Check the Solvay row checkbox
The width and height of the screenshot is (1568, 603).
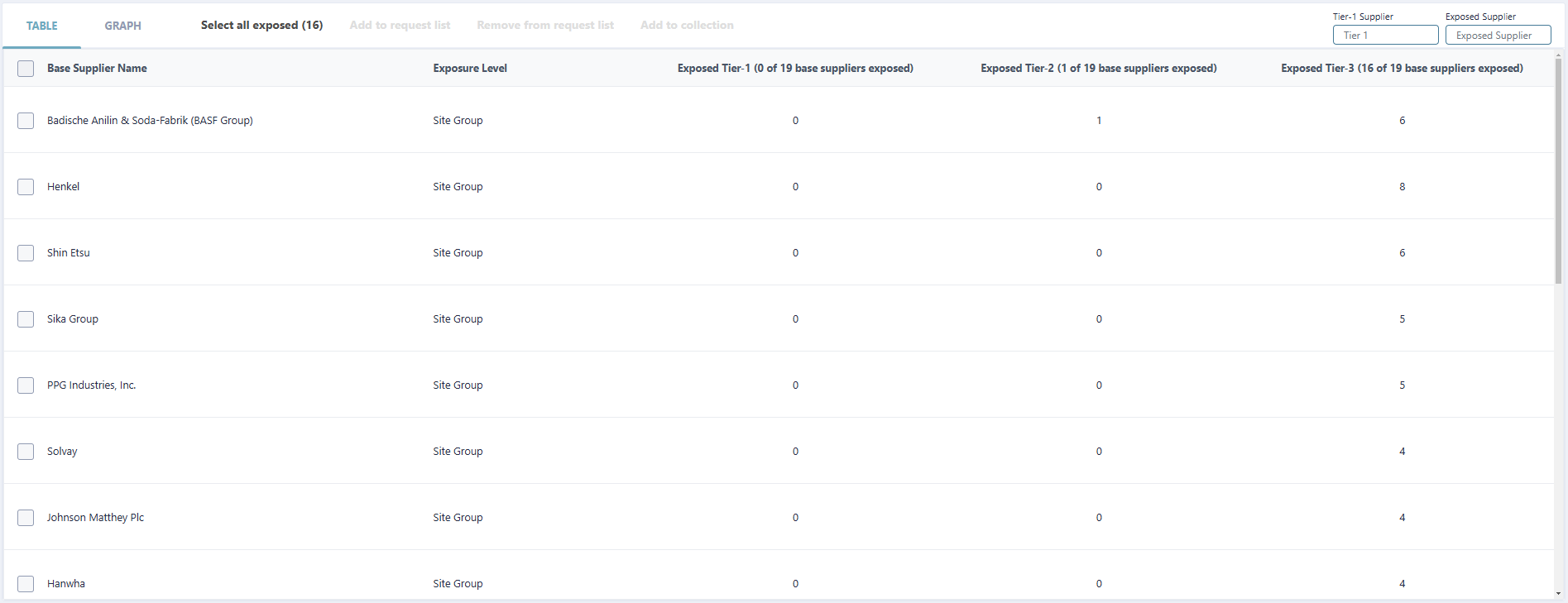coord(26,452)
